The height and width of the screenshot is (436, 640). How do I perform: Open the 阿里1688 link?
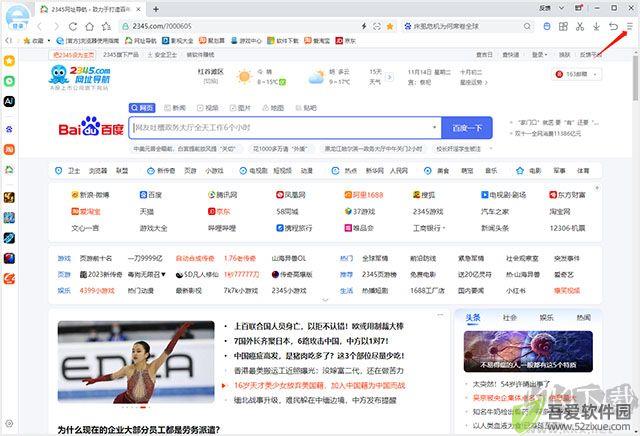tap(364, 195)
